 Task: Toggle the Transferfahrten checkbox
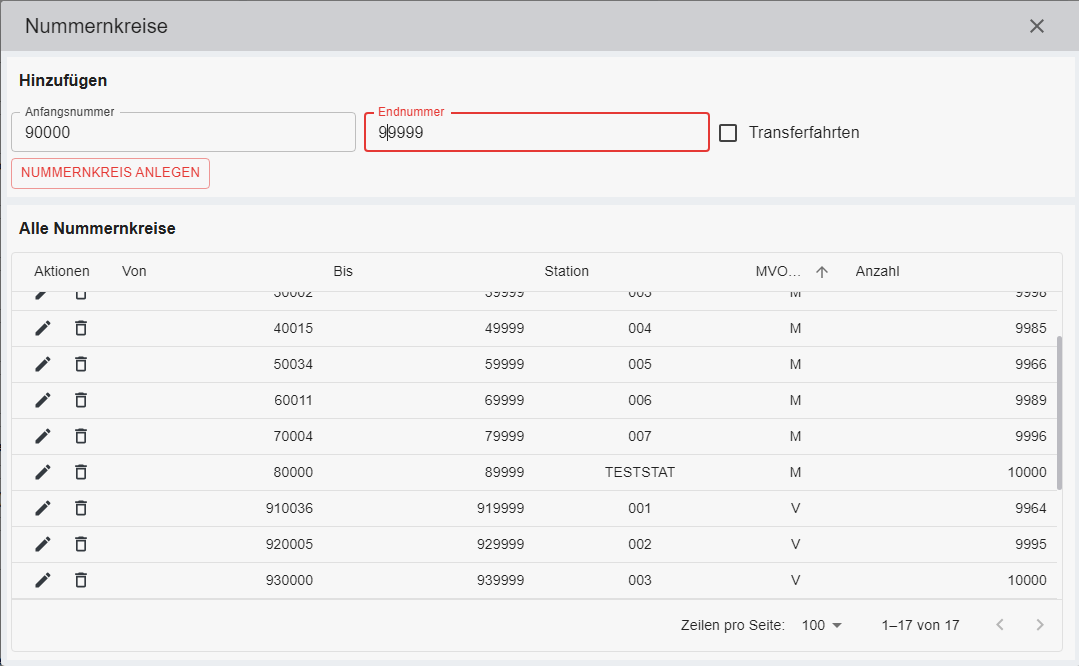(x=728, y=132)
